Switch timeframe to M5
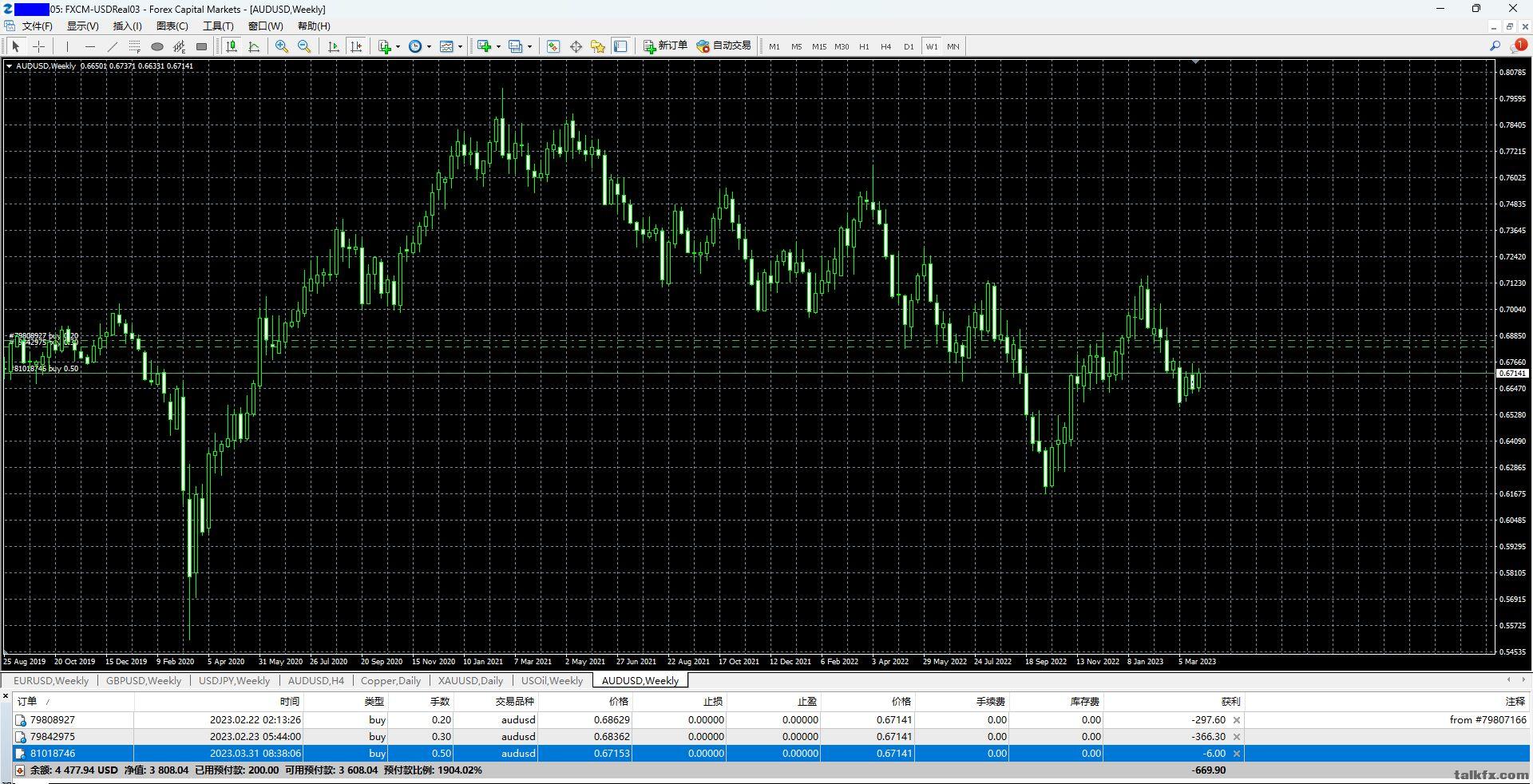The width and height of the screenshot is (1533, 784). (797, 46)
